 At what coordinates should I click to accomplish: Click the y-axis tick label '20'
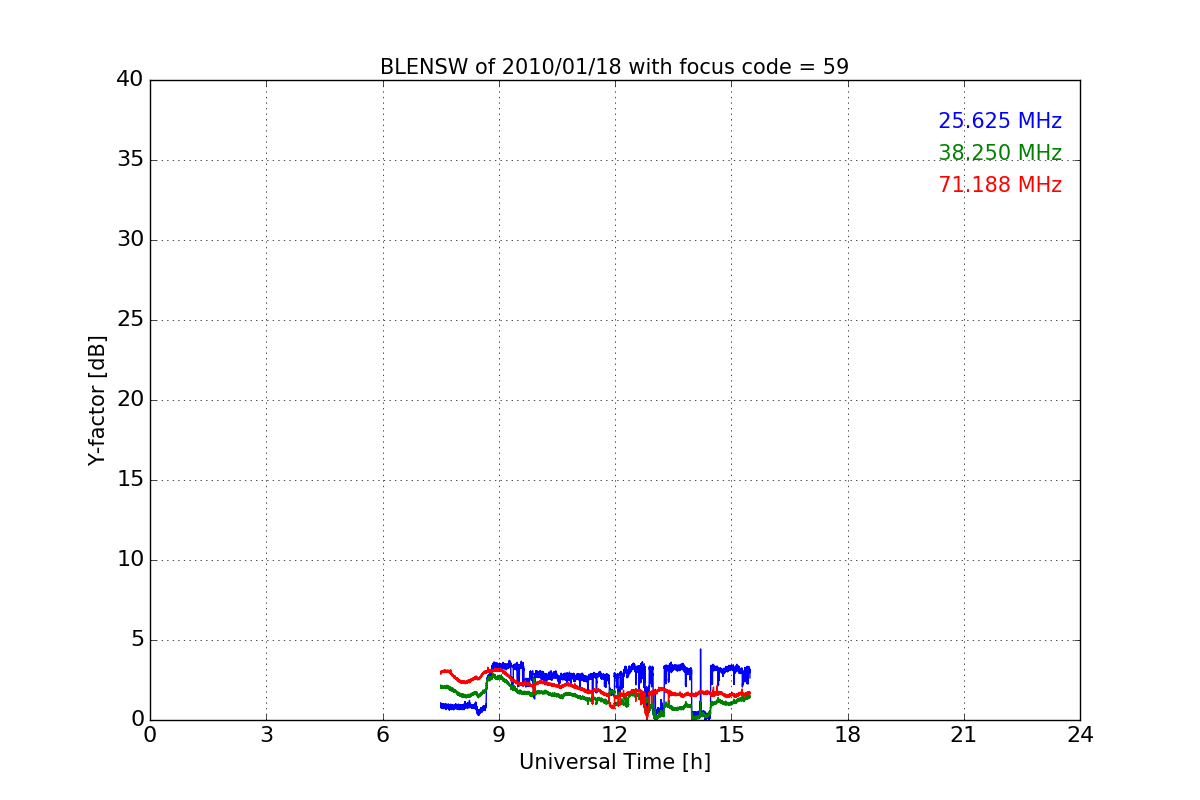(130, 400)
